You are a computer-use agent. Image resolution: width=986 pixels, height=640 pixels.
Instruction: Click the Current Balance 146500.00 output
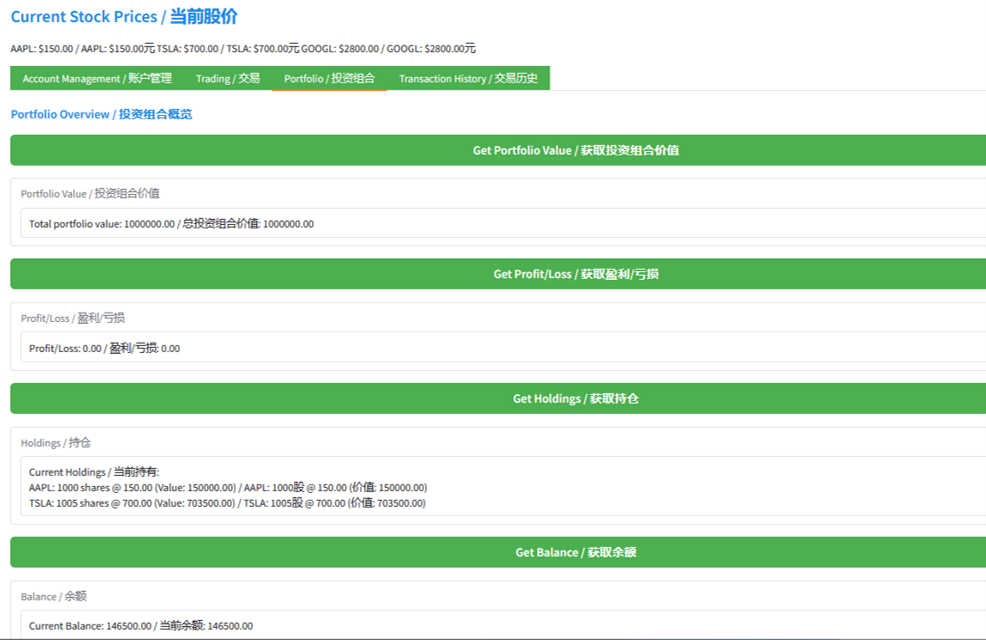click(141, 626)
